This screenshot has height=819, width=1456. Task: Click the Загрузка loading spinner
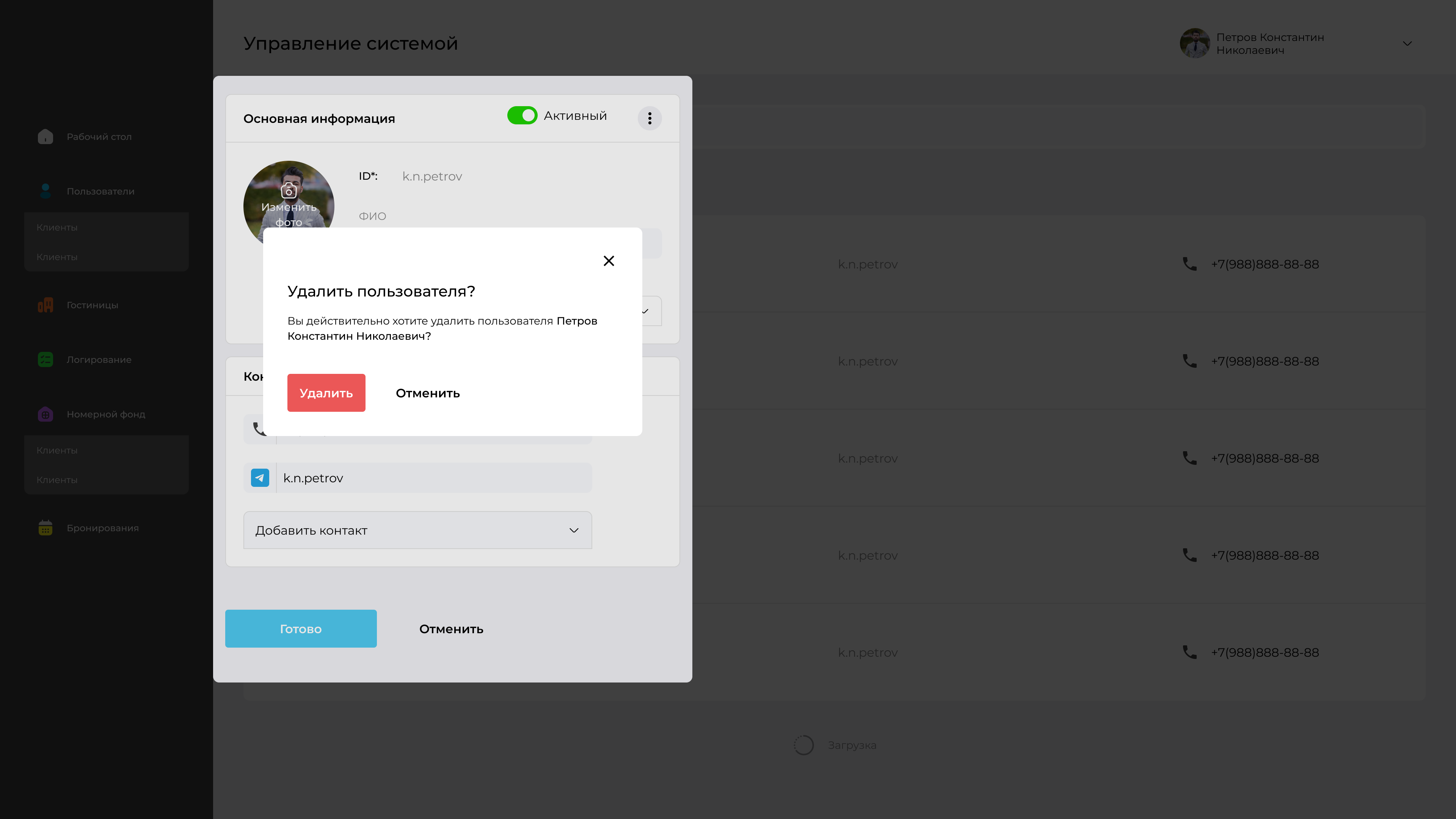[803, 745]
